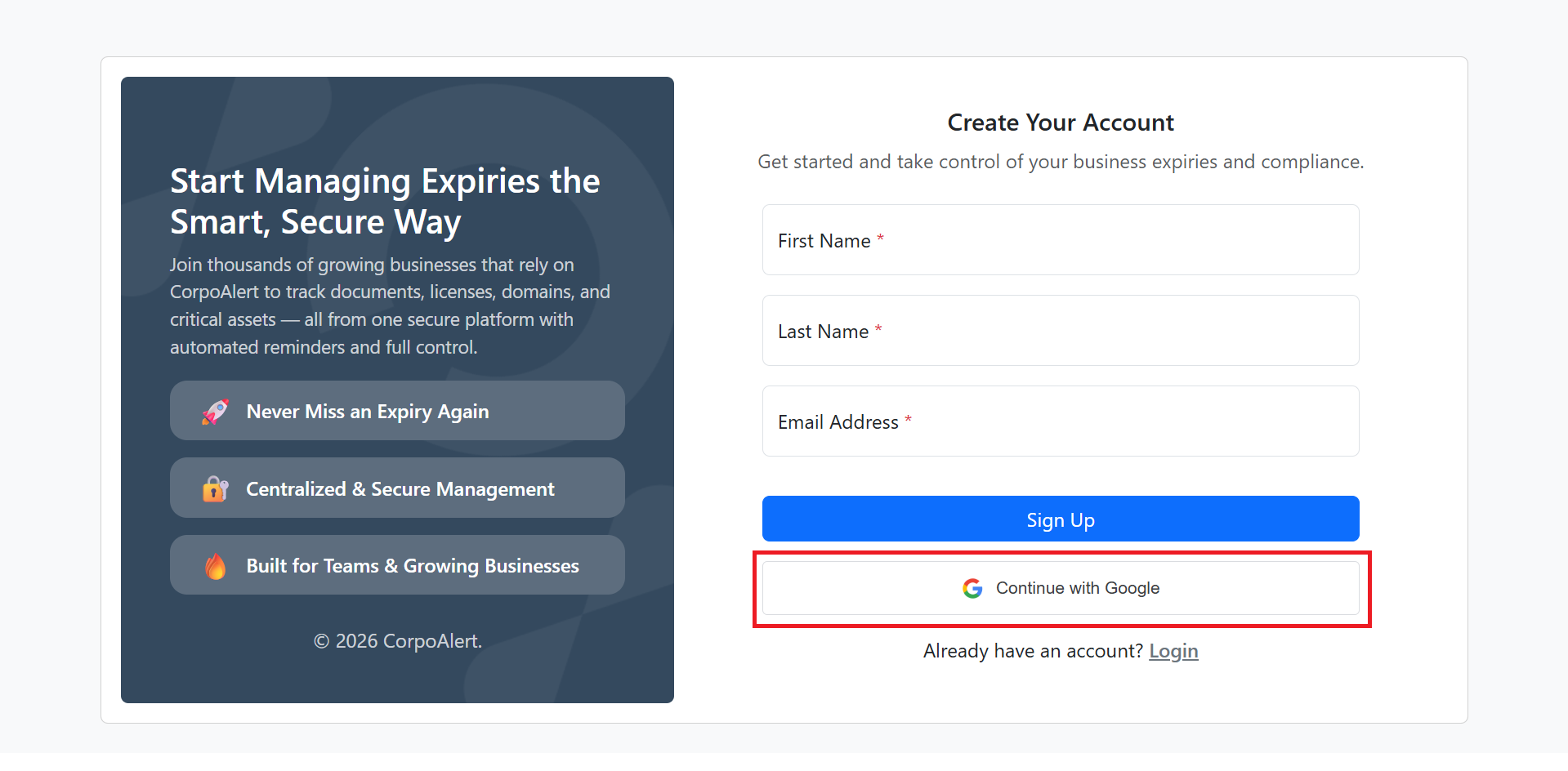Click the Never Miss an Expiry Again badge
This screenshot has height=771, width=1568.
click(x=397, y=411)
